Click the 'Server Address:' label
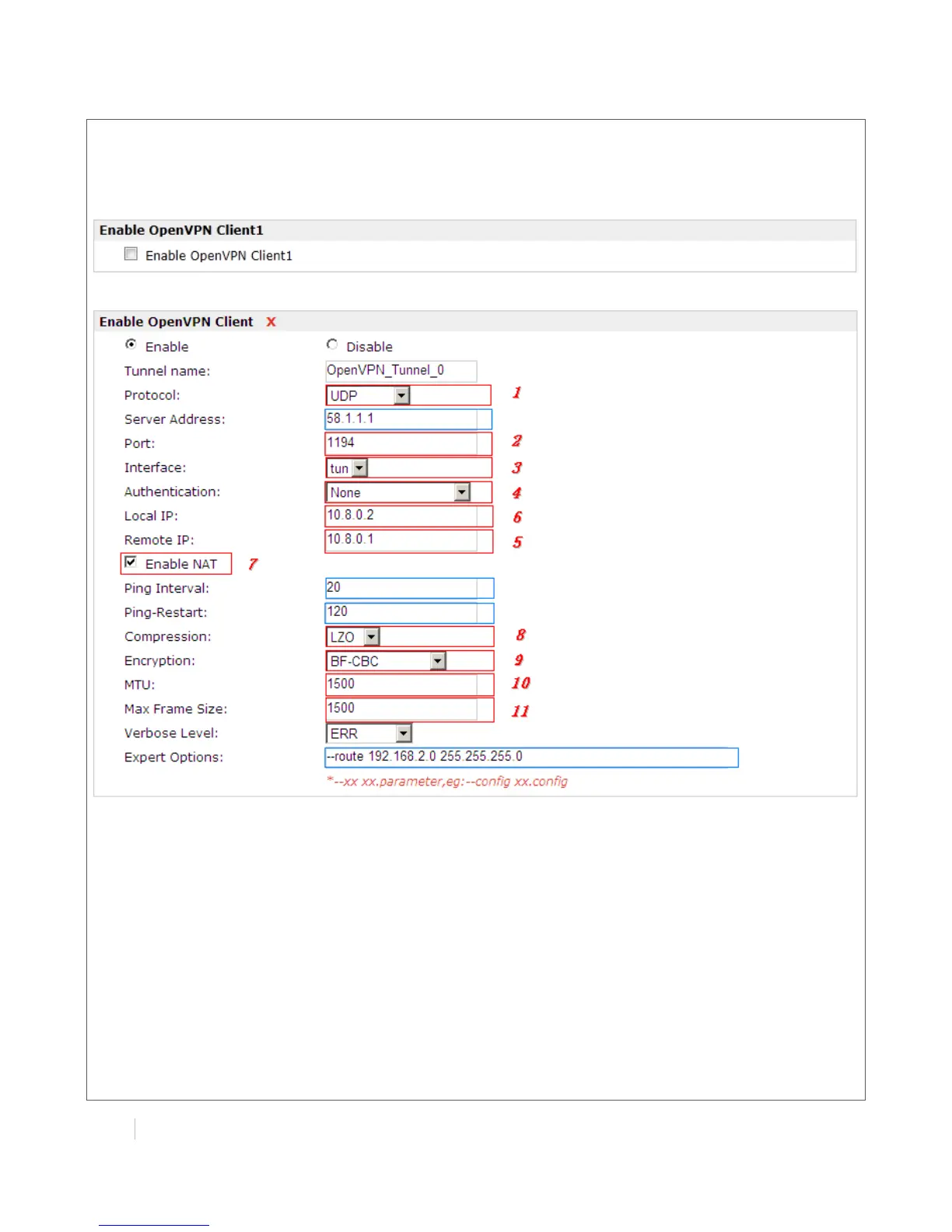The height and width of the screenshot is (1232, 952). pos(175,420)
